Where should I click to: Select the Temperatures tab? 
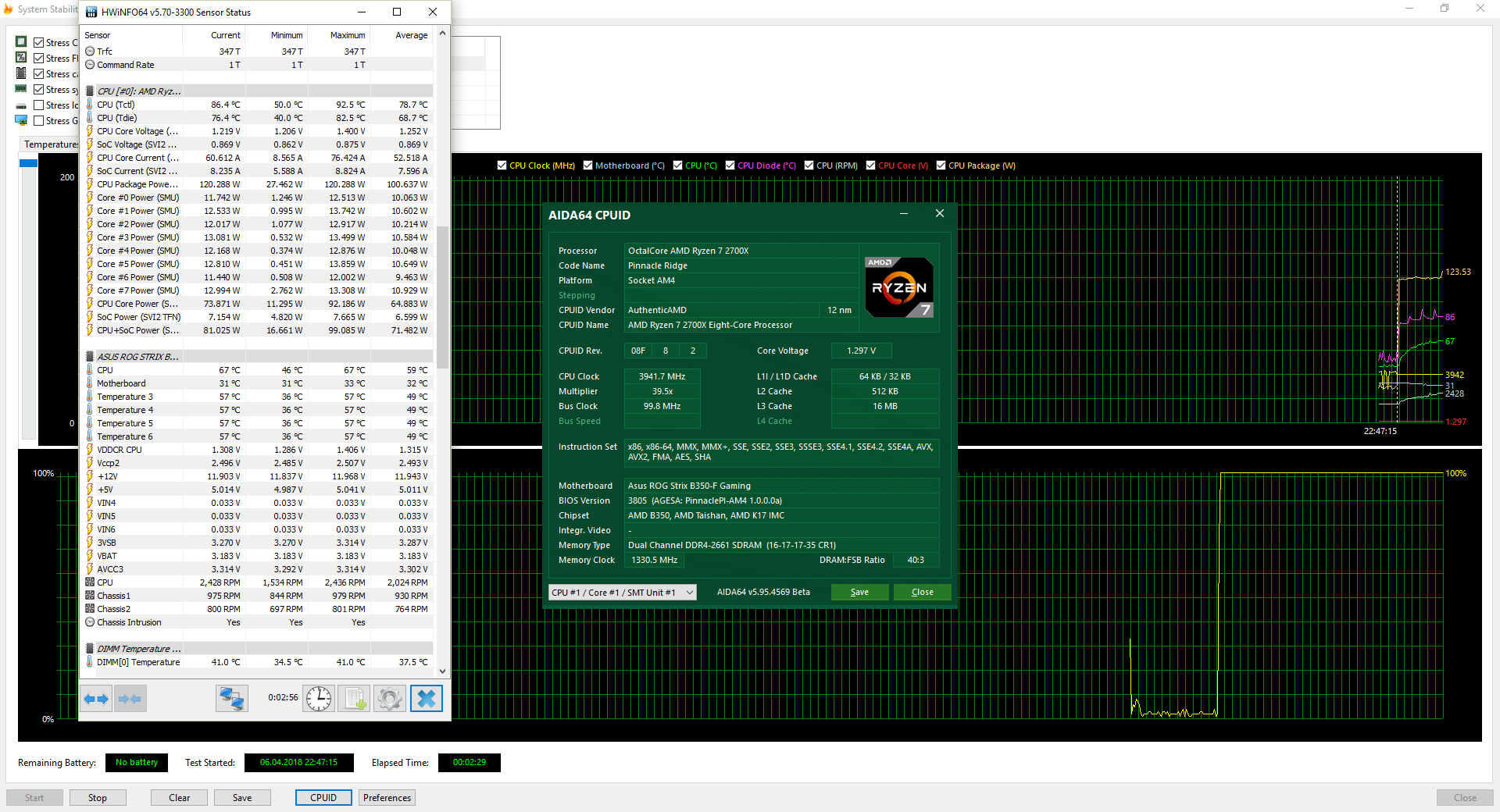click(50, 144)
